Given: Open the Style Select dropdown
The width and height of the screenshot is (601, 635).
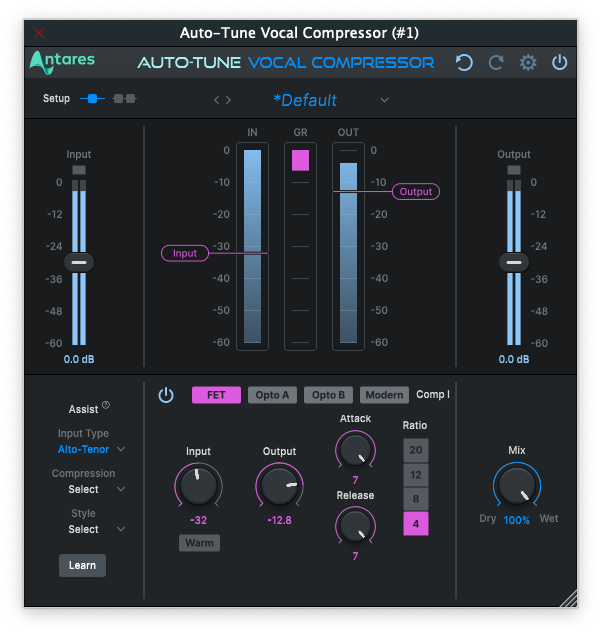Looking at the screenshot, I should click(x=96, y=529).
